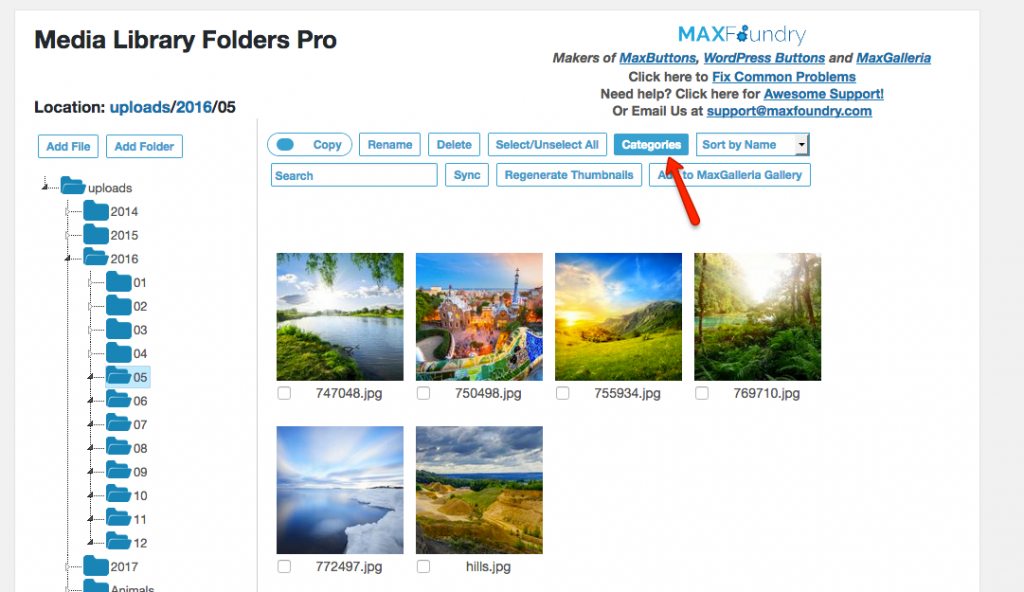Click the Regenerate Thumbnails button
This screenshot has width=1024, height=592.
click(x=569, y=175)
